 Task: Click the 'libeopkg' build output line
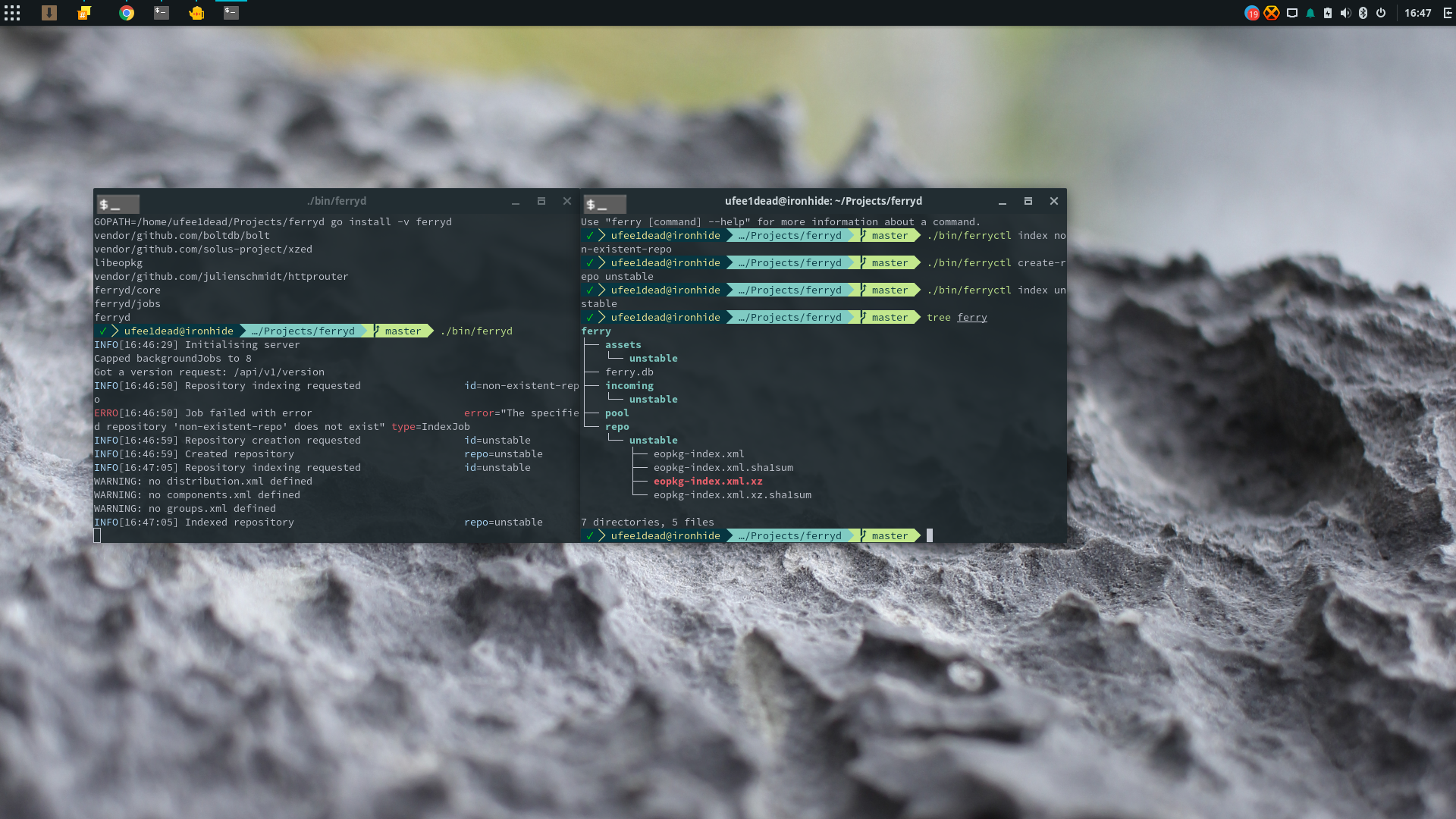tap(118, 263)
